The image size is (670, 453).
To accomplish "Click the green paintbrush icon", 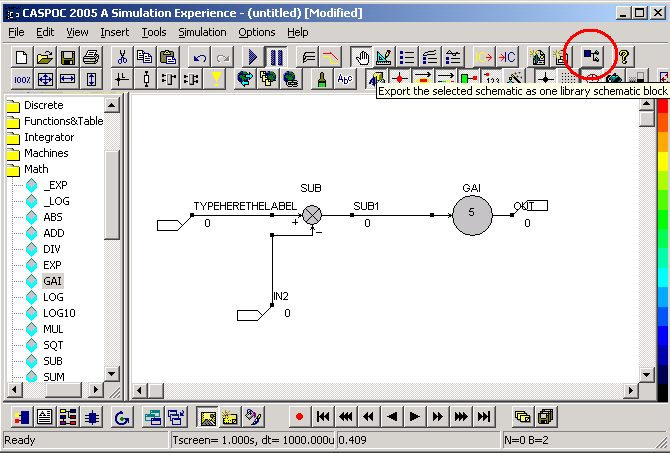I will pyautogui.click(x=322, y=79).
